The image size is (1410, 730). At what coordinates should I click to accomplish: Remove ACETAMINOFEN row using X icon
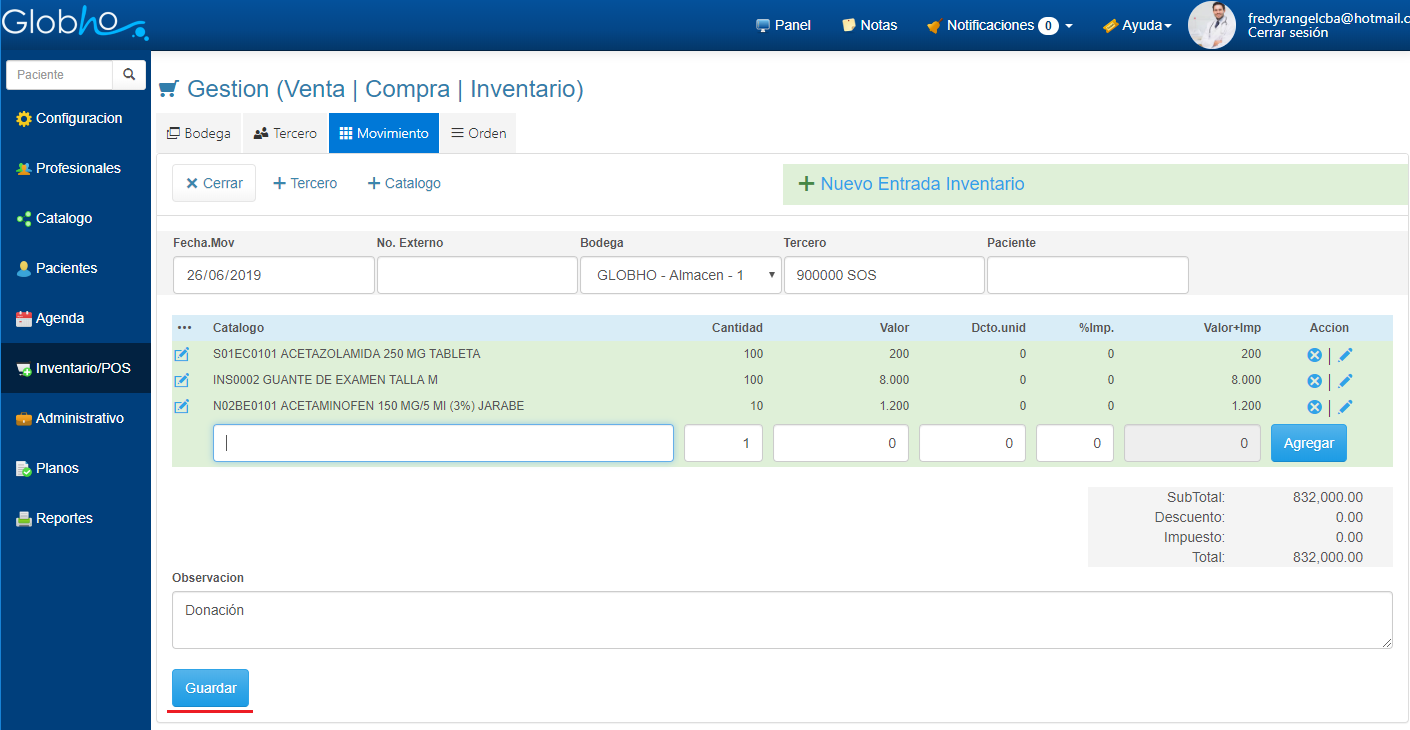tap(1314, 407)
